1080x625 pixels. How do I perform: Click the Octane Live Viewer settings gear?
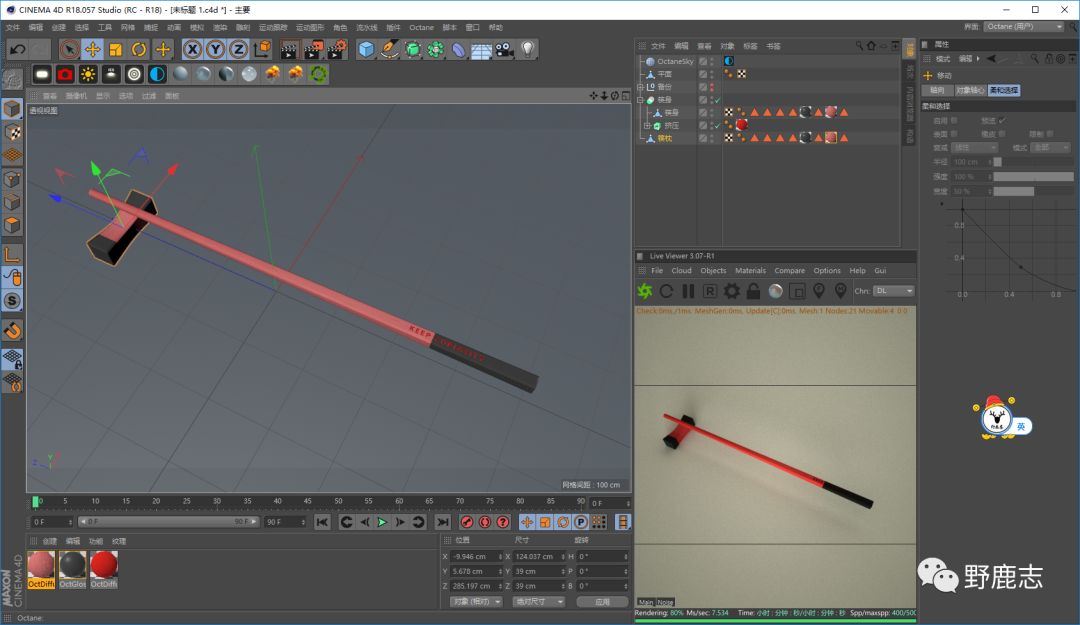[732, 291]
